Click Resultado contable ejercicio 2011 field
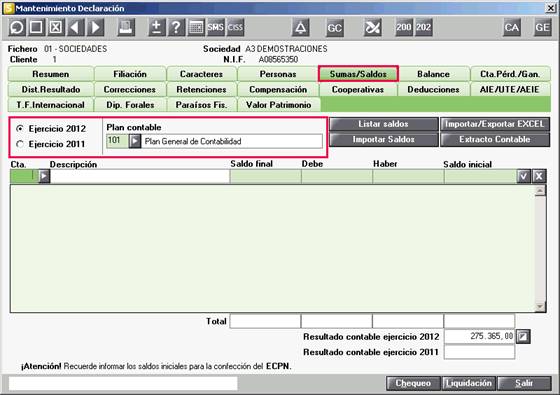The width and height of the screenshot is (560, 395). coord(479,352)
